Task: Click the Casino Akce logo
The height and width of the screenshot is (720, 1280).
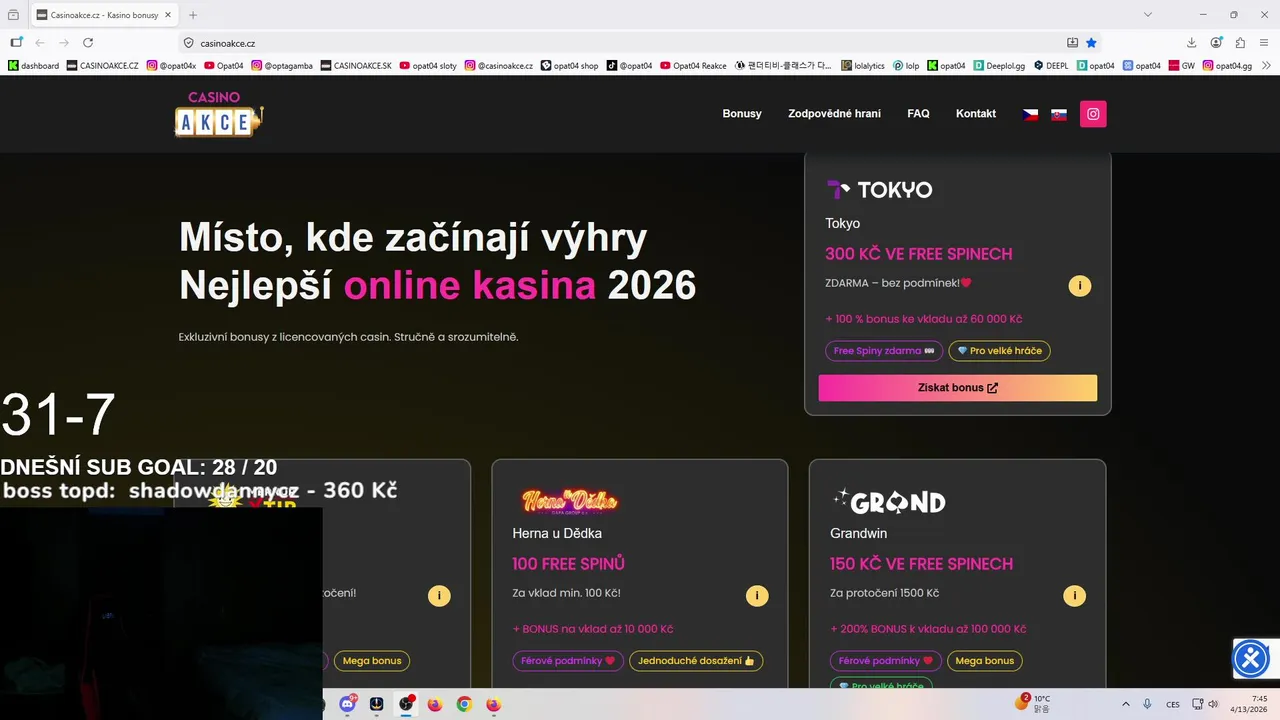Action: (219, 113)
